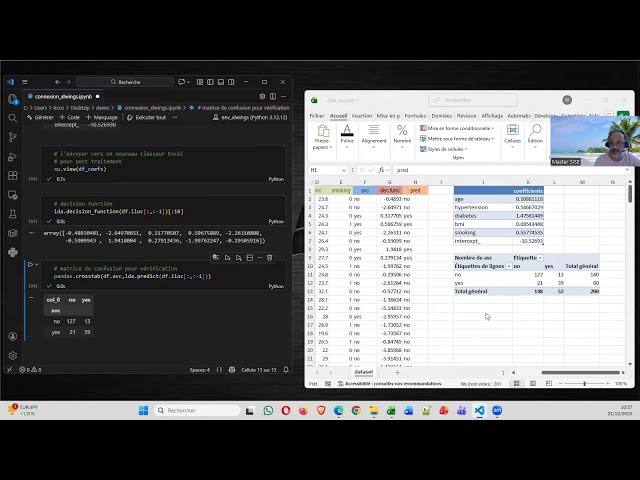The image size is (640, 480).
Task: Open the Search view in VS Code sidebar
Action: click(x=13, y=118)
